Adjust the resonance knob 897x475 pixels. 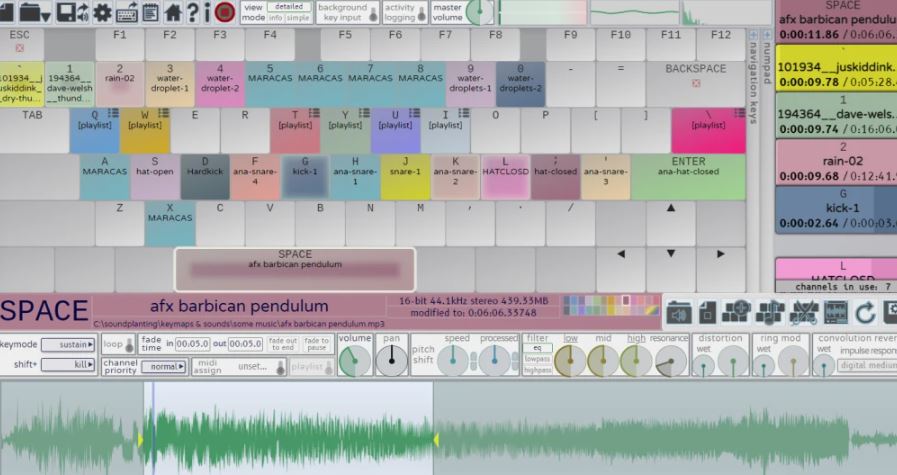[671, 362]
